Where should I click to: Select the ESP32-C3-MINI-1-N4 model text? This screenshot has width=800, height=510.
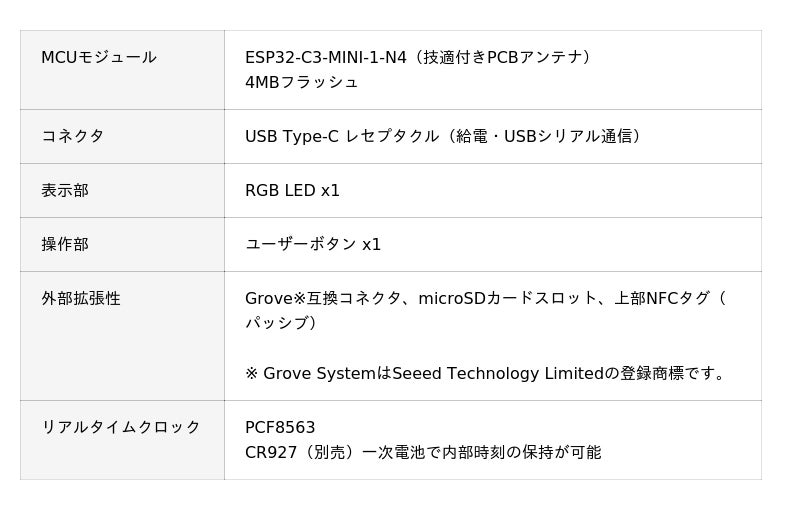326,57
